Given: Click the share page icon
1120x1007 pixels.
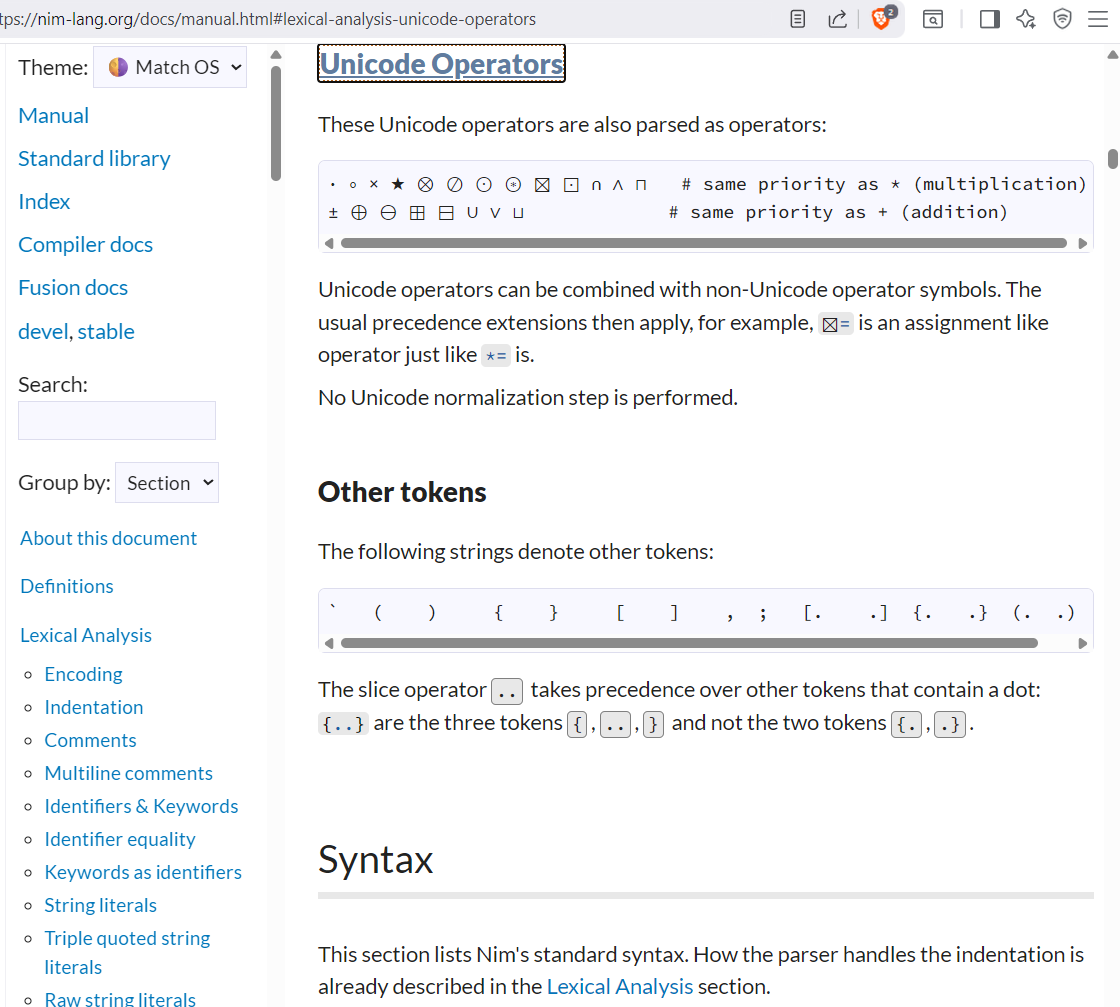Looking at the screenshot, I should tap(837, 19).
